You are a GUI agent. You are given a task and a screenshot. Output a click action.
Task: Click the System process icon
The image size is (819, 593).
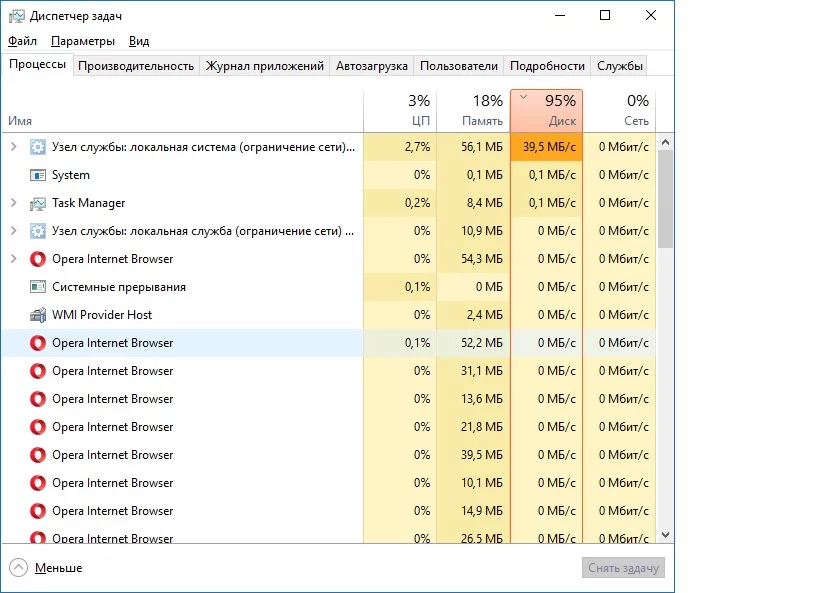click(38, 175)
